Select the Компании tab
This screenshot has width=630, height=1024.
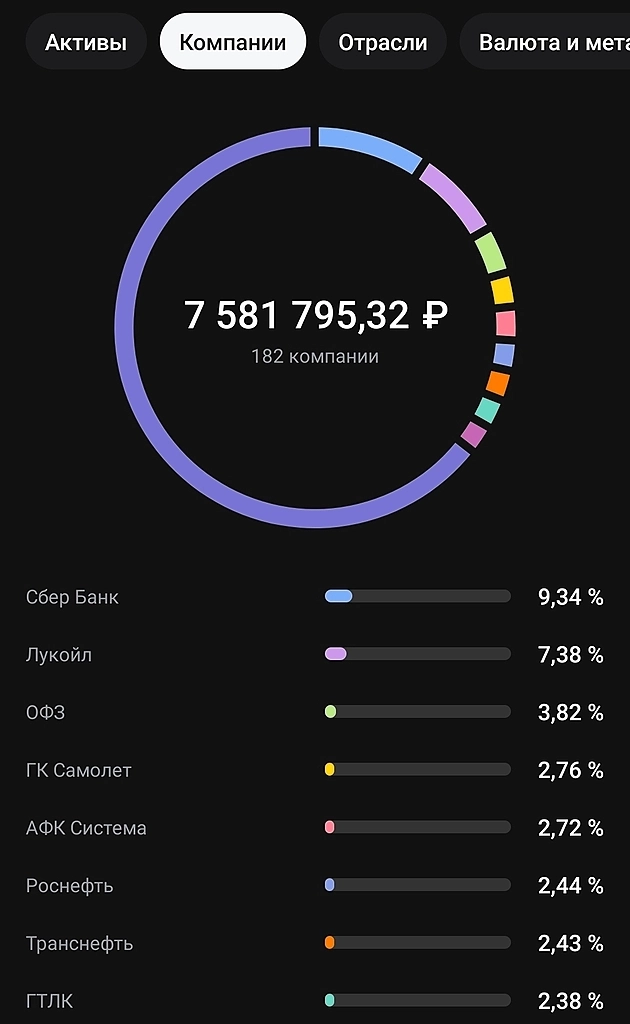pyautogui.click(x=232, y=42)
